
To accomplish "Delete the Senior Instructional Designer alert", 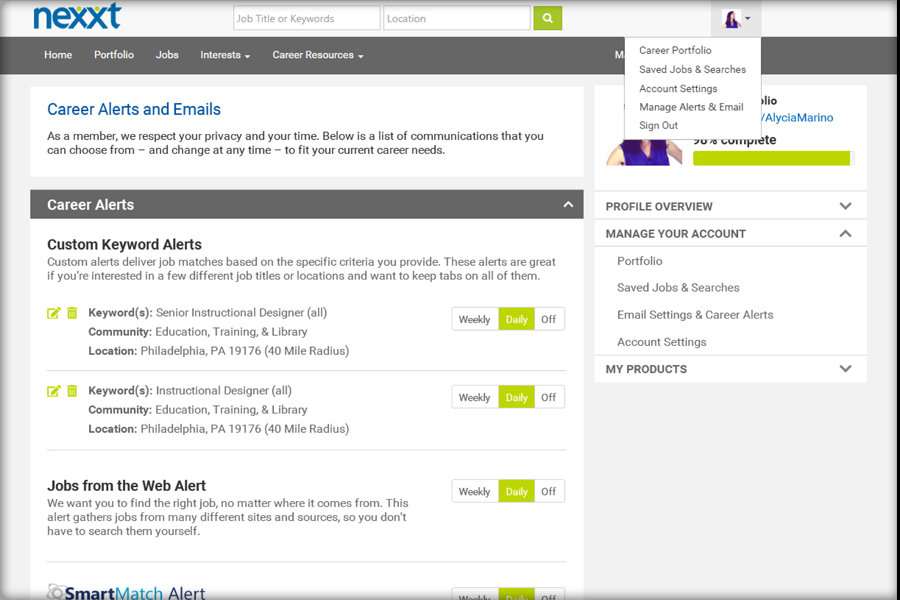I will [72, 313].
